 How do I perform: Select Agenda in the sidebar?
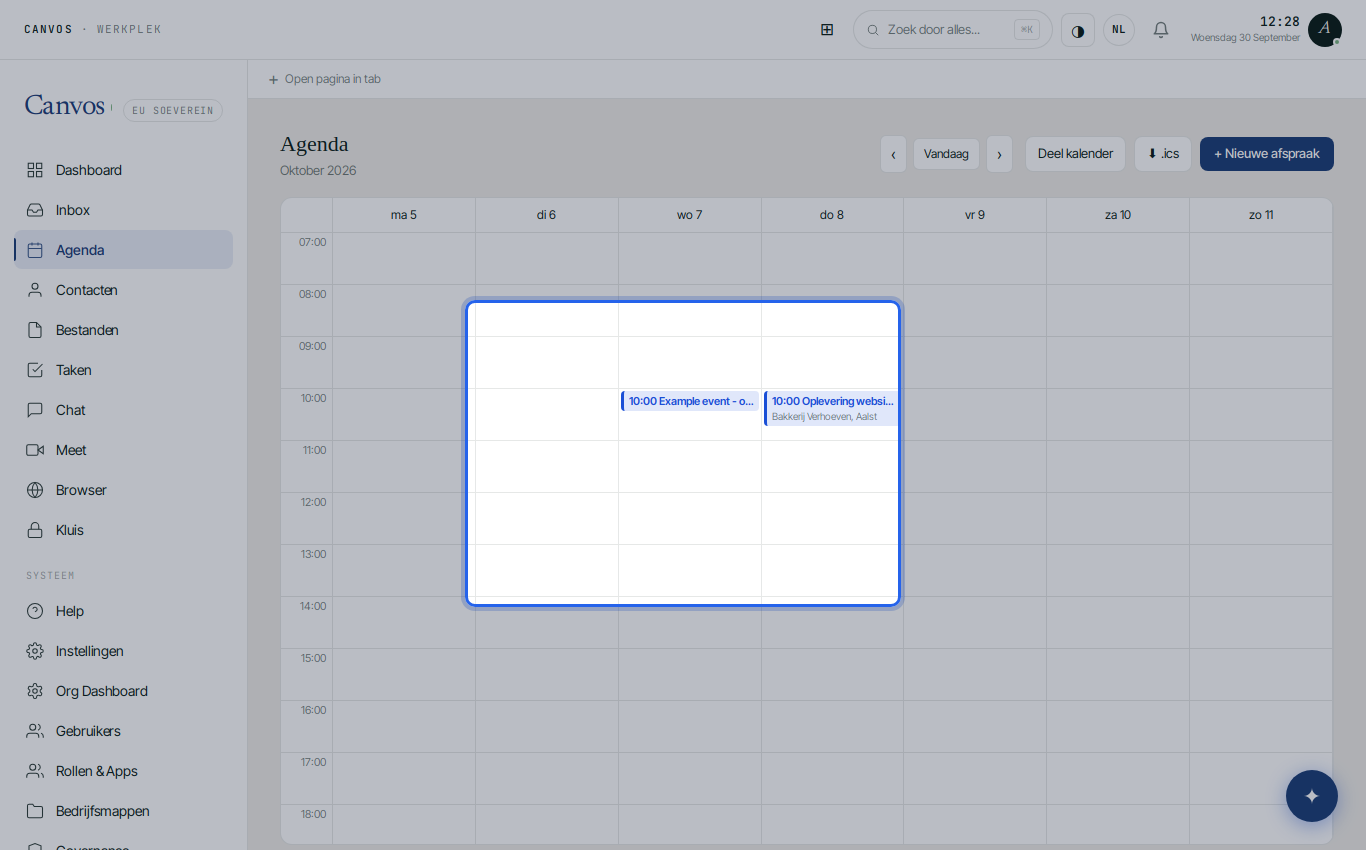(124, 250)
